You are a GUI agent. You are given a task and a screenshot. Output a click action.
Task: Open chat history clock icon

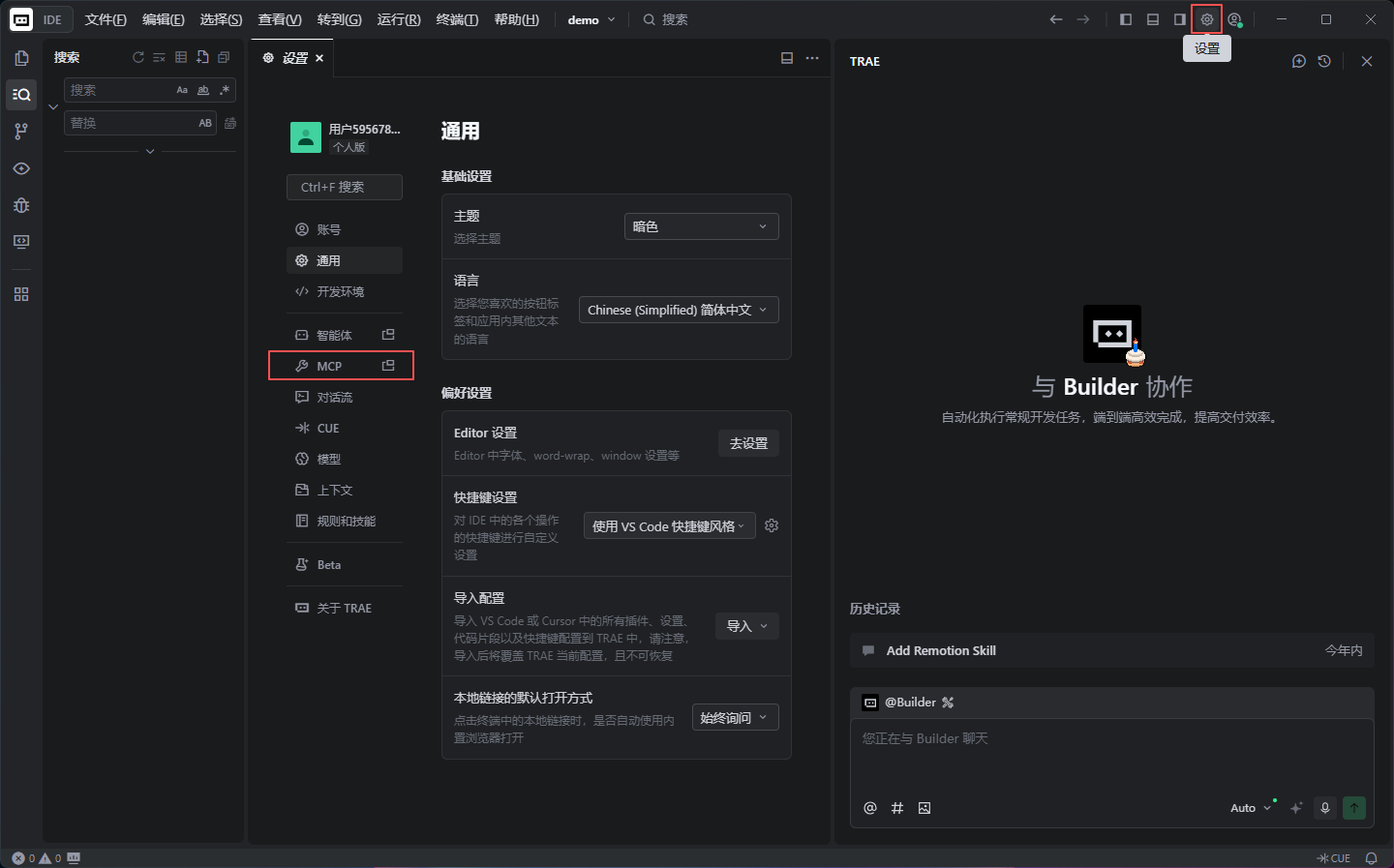coord(1324,61)
